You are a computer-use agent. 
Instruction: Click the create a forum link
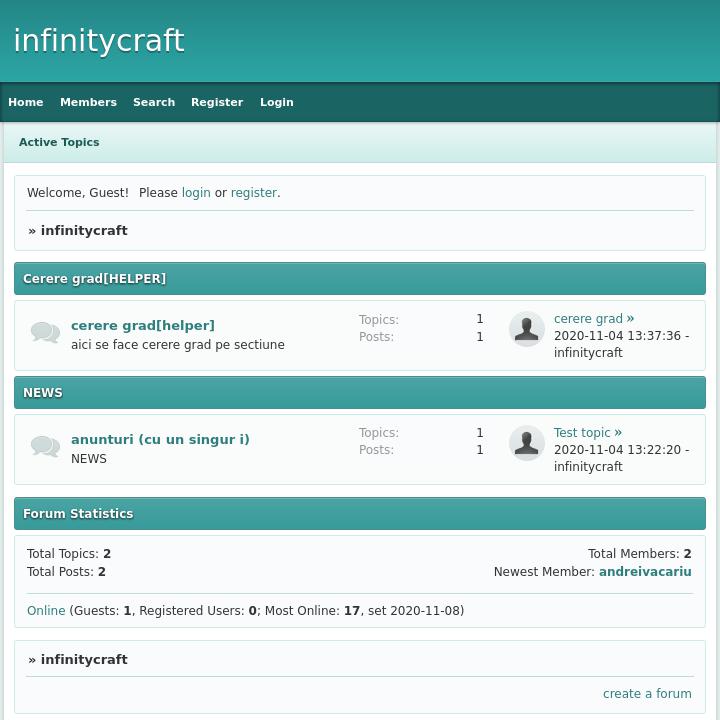(647, 694)
